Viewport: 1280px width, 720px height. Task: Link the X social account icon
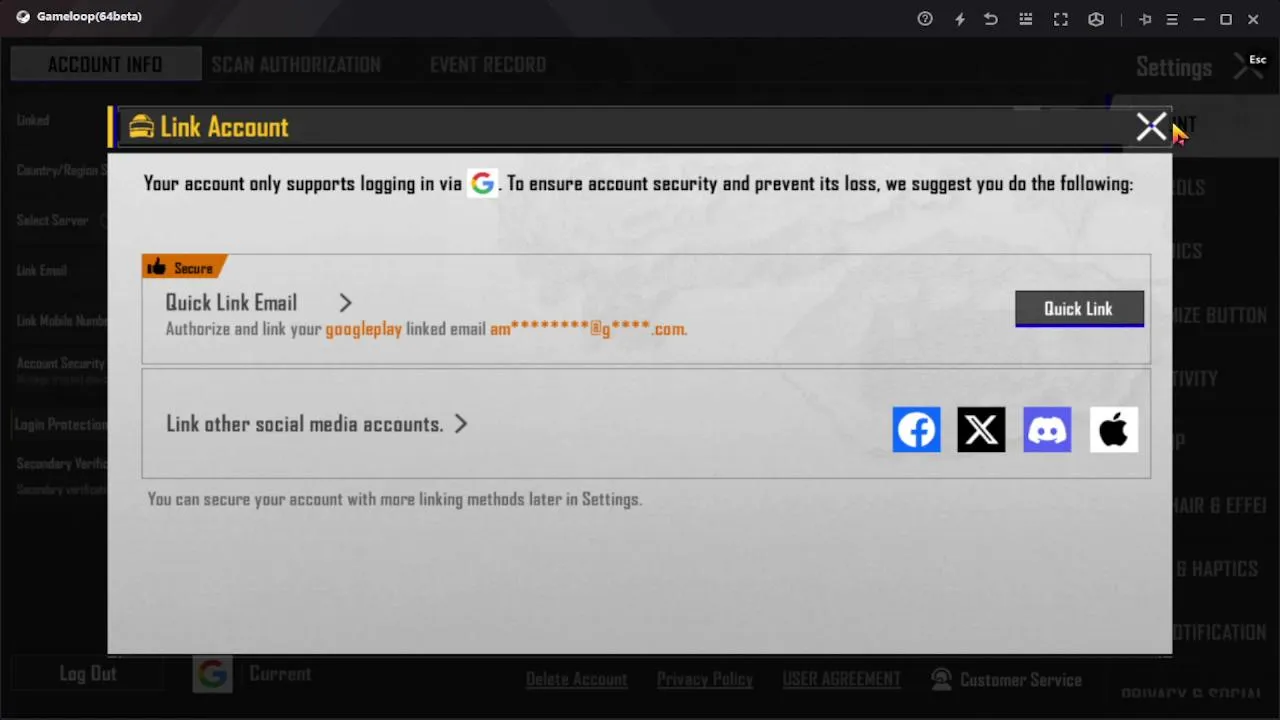[x=981, y=430]
